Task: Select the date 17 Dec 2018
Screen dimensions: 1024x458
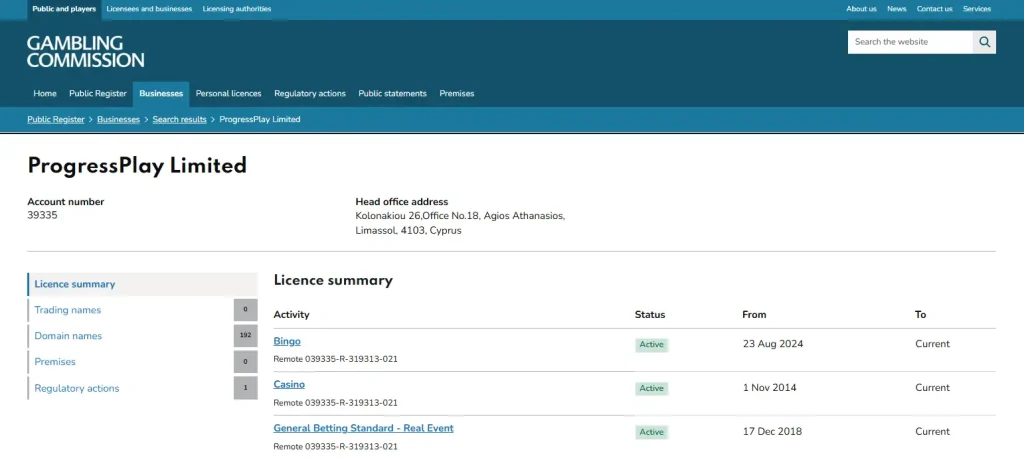Action: click(x=772, y=431)
